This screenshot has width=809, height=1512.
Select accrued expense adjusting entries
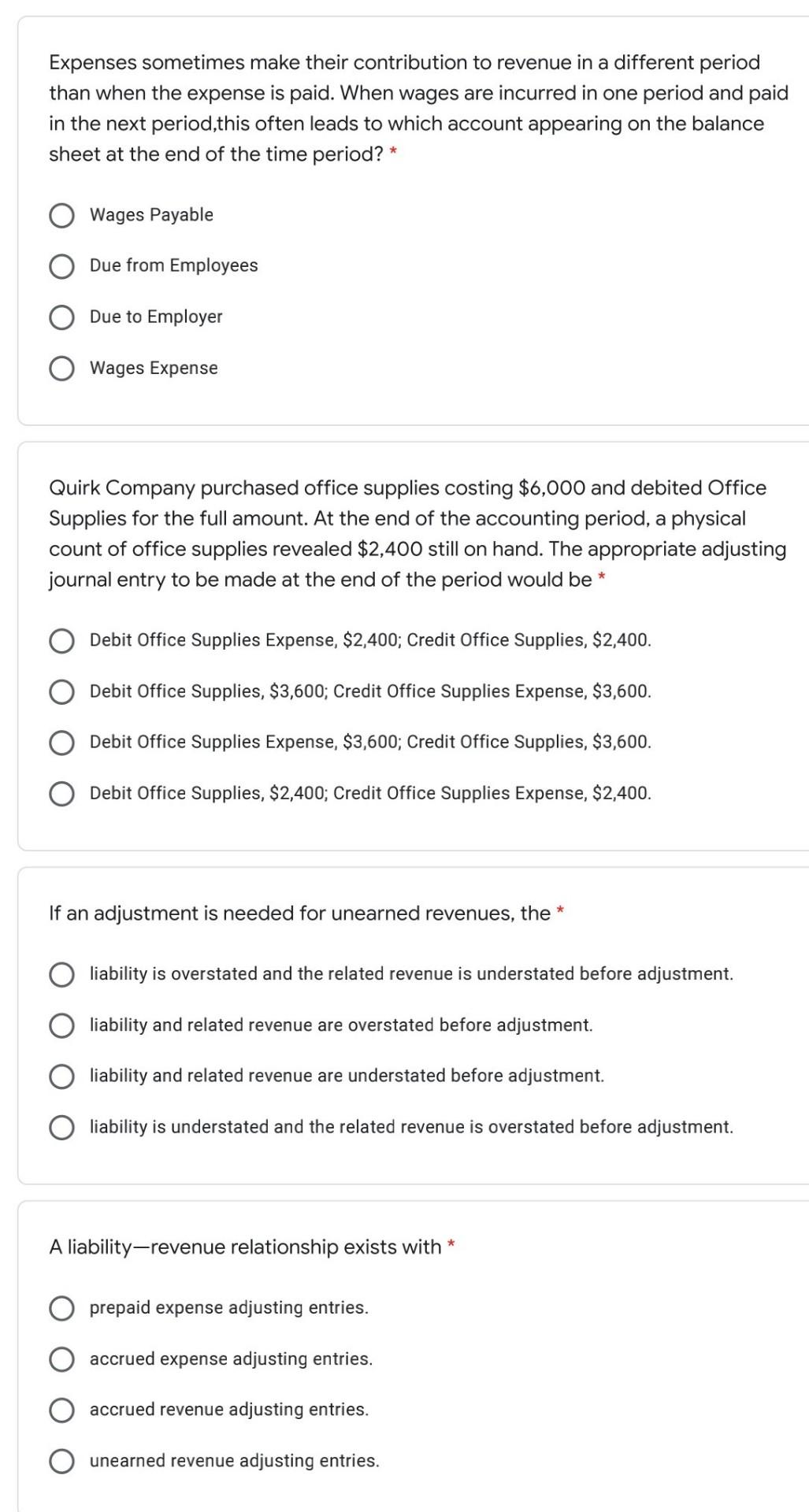tap(62, 1359)
